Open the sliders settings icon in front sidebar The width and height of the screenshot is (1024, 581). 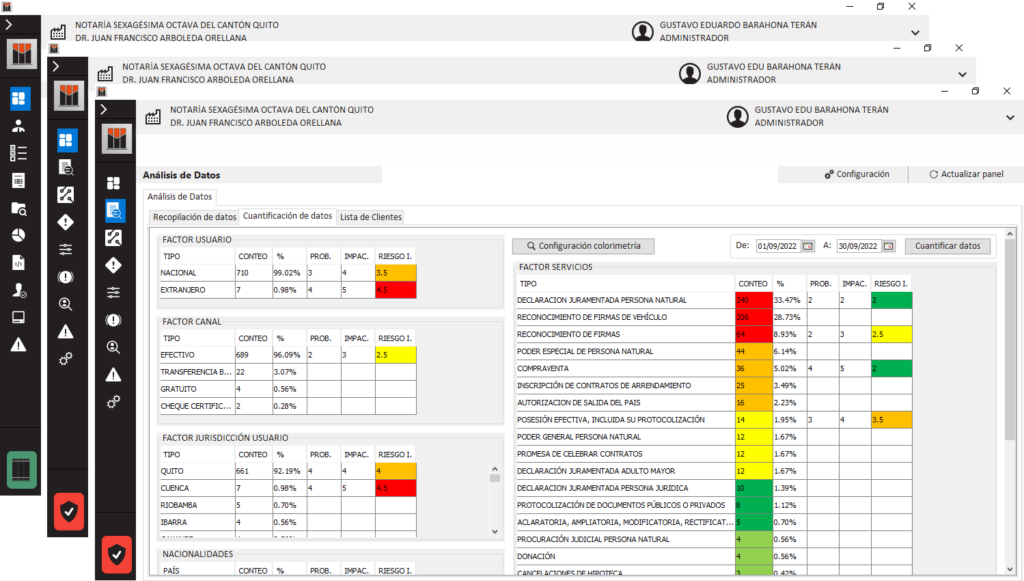(114, 291)
